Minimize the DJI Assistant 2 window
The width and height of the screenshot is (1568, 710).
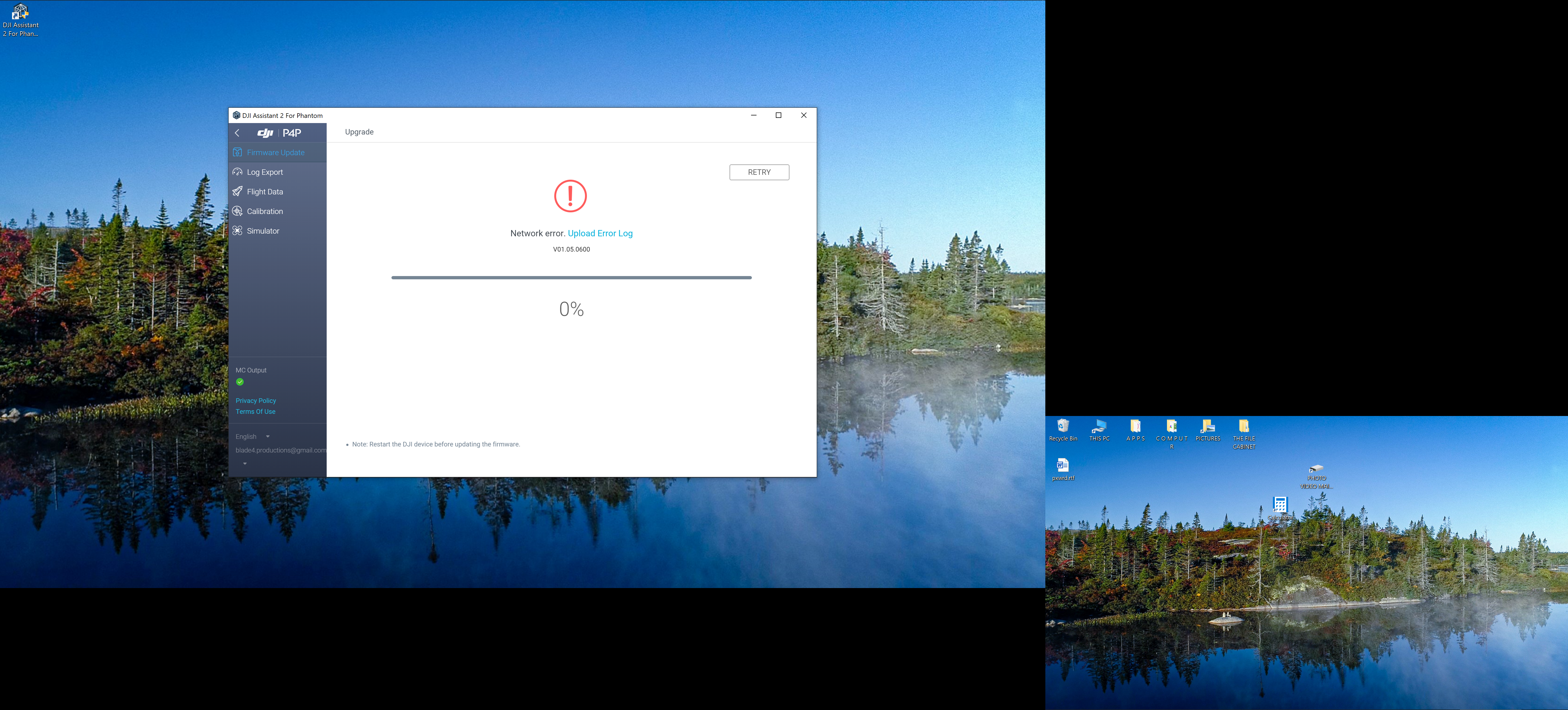pos(754,115)
